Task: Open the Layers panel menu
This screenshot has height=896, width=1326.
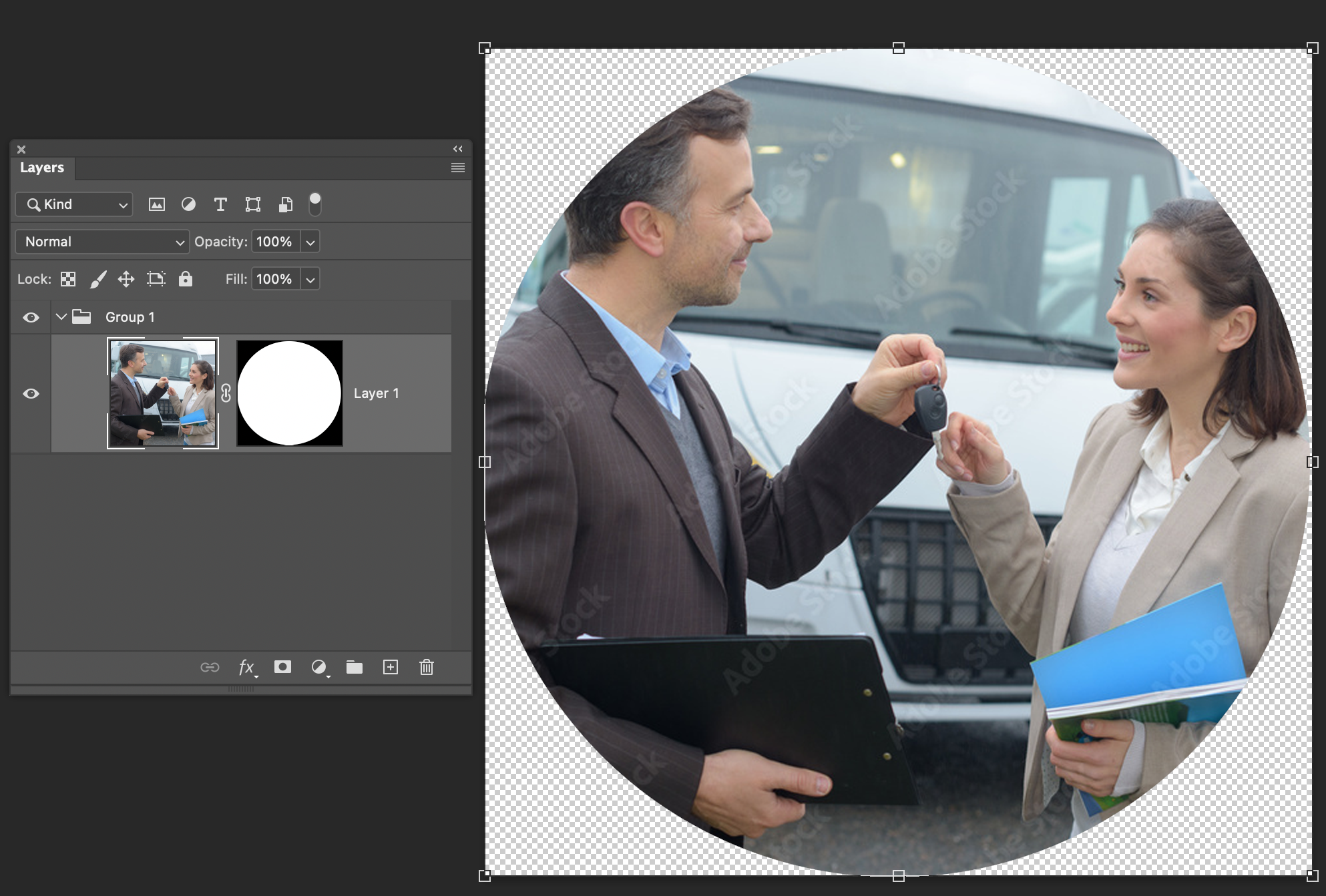Action: coord(457,168)
